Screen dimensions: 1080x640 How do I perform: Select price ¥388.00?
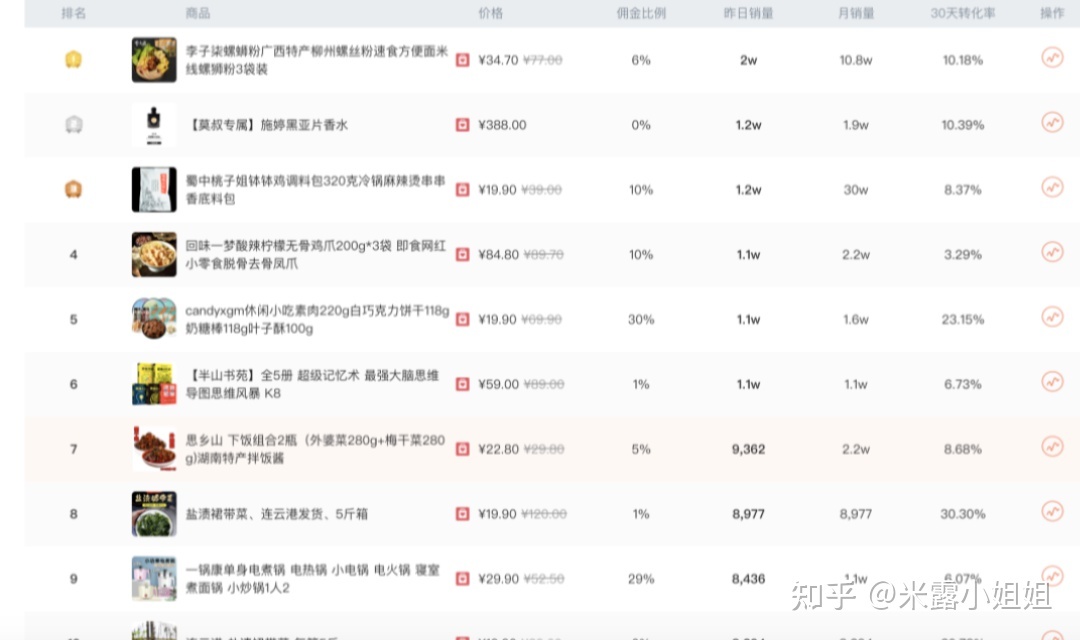[502, 125]
